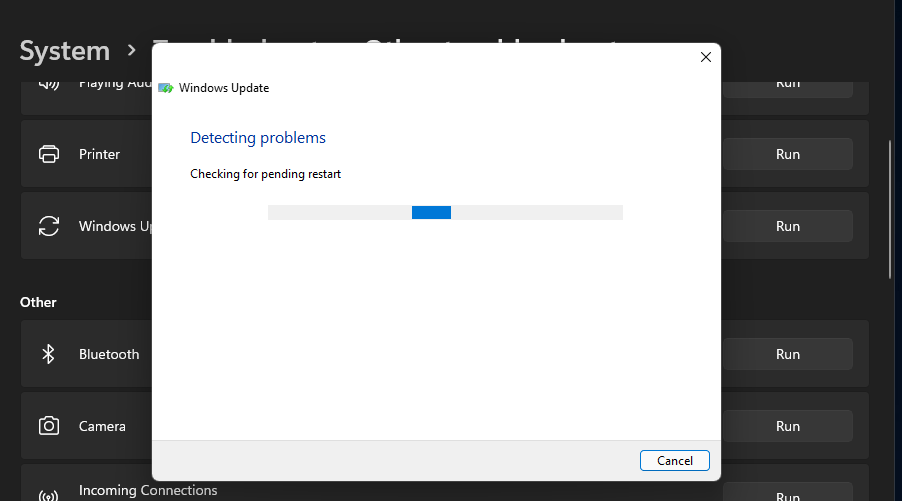Close the Windows Update troubleshooter dialog
This screenshot has height=501, width=902.
tap(705, 57)
